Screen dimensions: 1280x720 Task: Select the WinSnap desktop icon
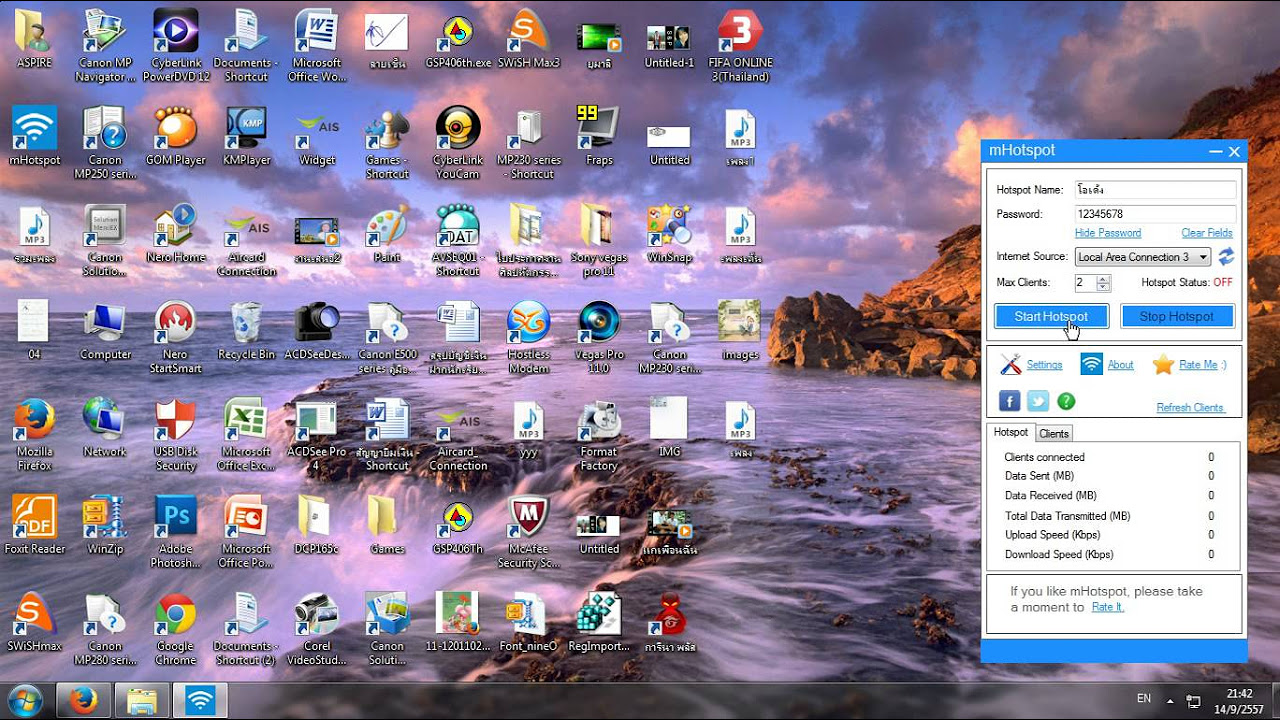[x=669, y=234]
